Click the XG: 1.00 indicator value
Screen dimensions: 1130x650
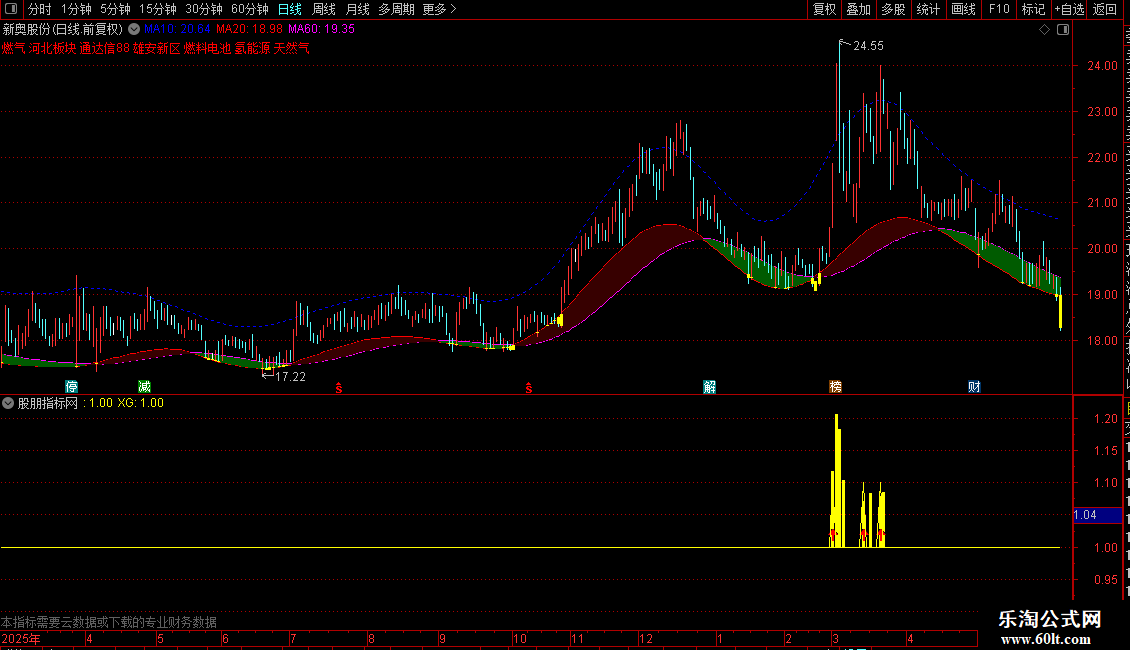(x=141, y=403)
